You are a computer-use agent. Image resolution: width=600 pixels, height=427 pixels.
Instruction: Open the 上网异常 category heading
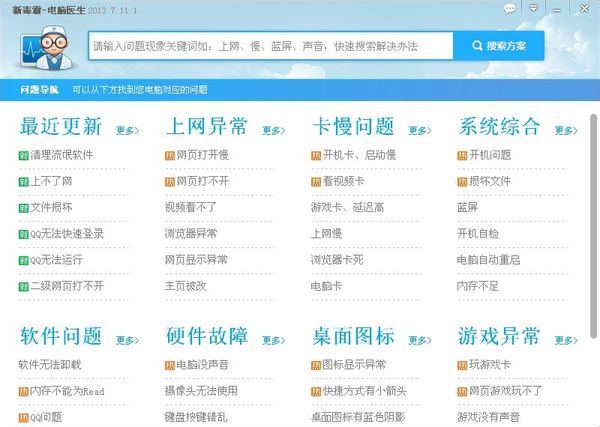coord(207,127)
